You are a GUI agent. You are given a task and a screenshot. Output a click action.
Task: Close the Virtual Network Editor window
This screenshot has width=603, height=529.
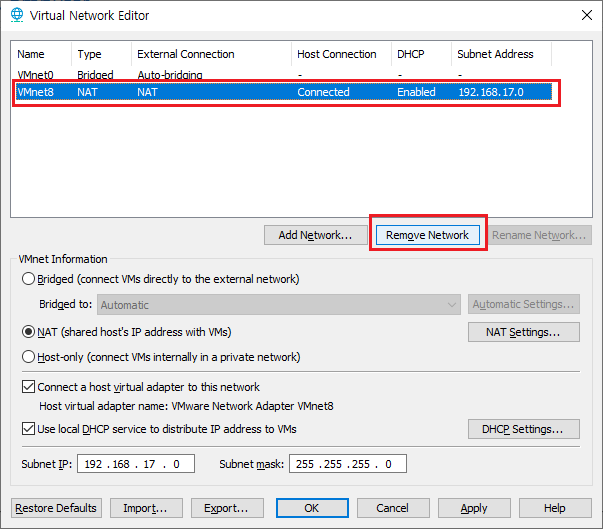[586, 15]
